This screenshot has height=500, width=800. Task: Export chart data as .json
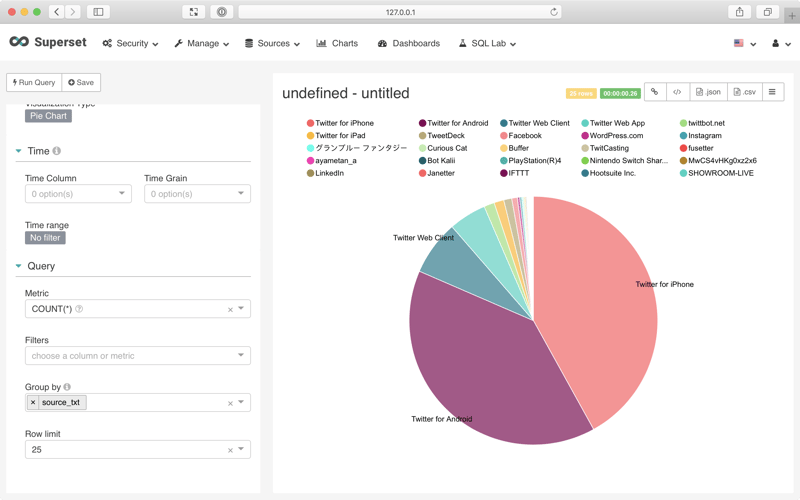pyautogui.click(x=708, y=92)
